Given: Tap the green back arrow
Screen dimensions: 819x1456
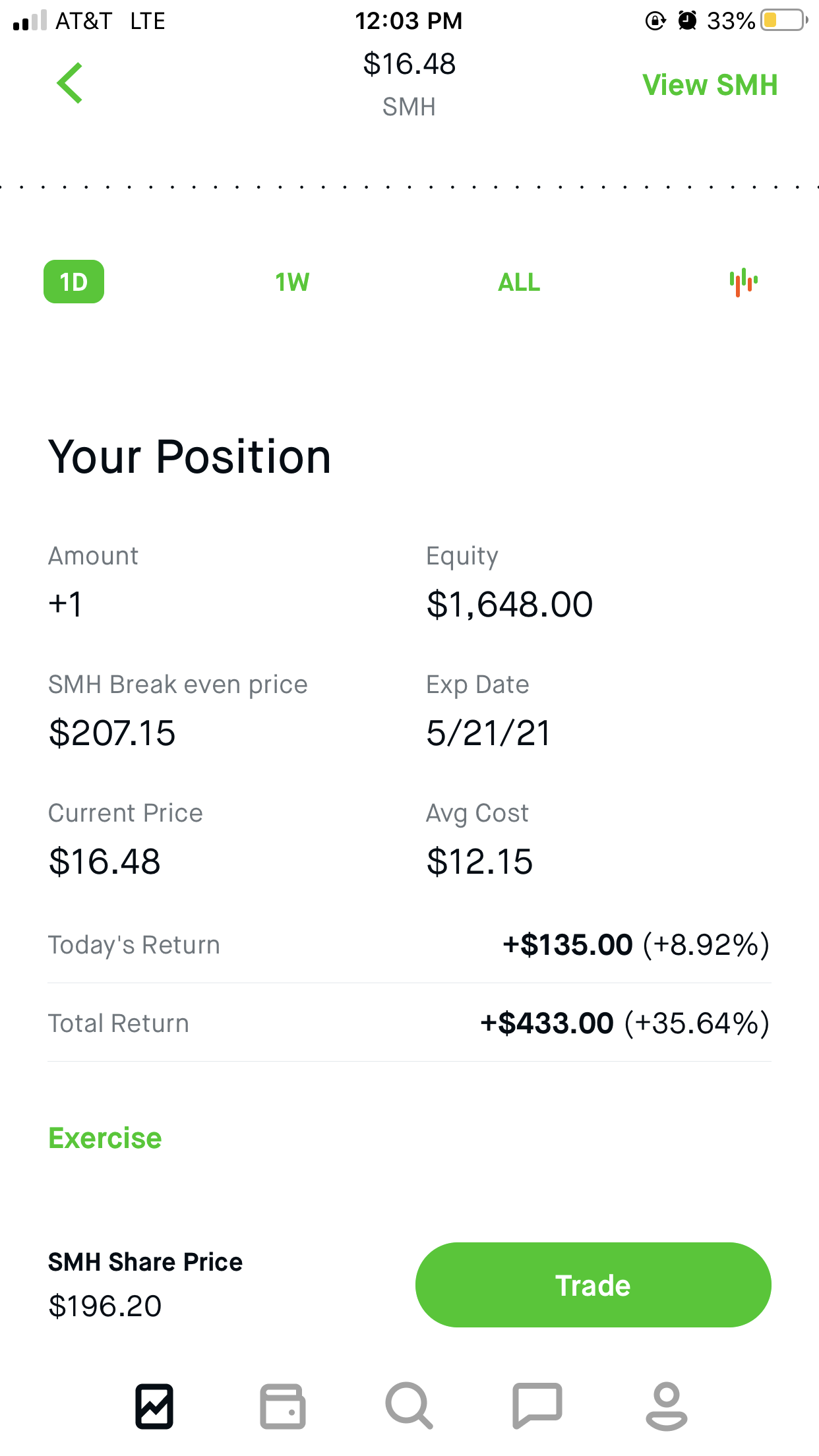Looking at the screenshot, I should 70,83.
